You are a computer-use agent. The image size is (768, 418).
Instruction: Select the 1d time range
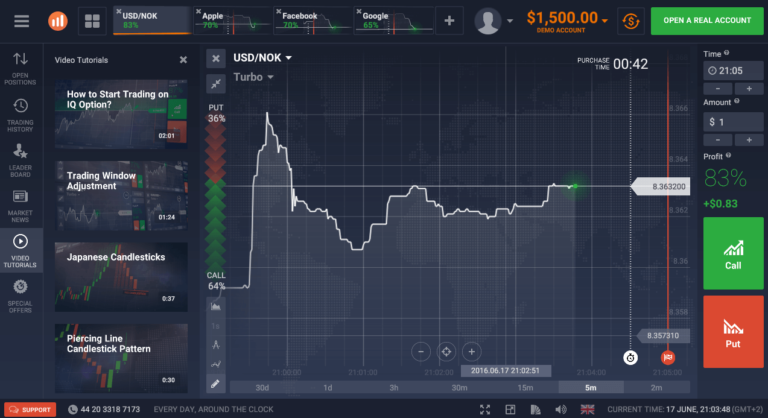328,388
